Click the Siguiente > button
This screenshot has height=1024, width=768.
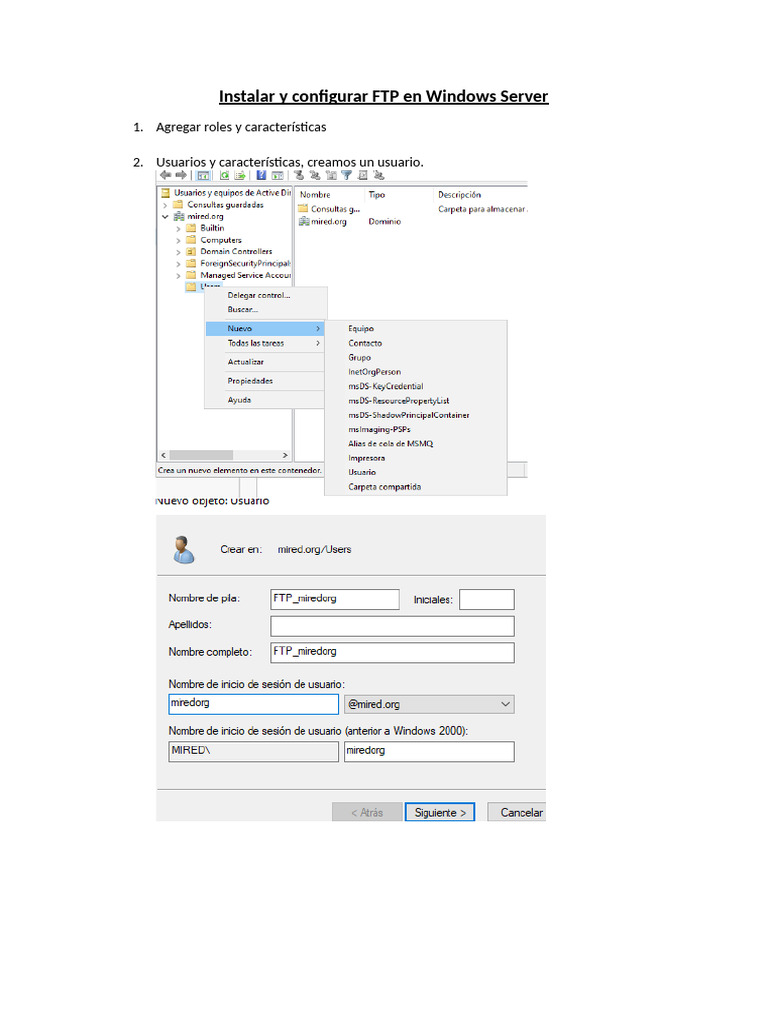coord(440,812)
